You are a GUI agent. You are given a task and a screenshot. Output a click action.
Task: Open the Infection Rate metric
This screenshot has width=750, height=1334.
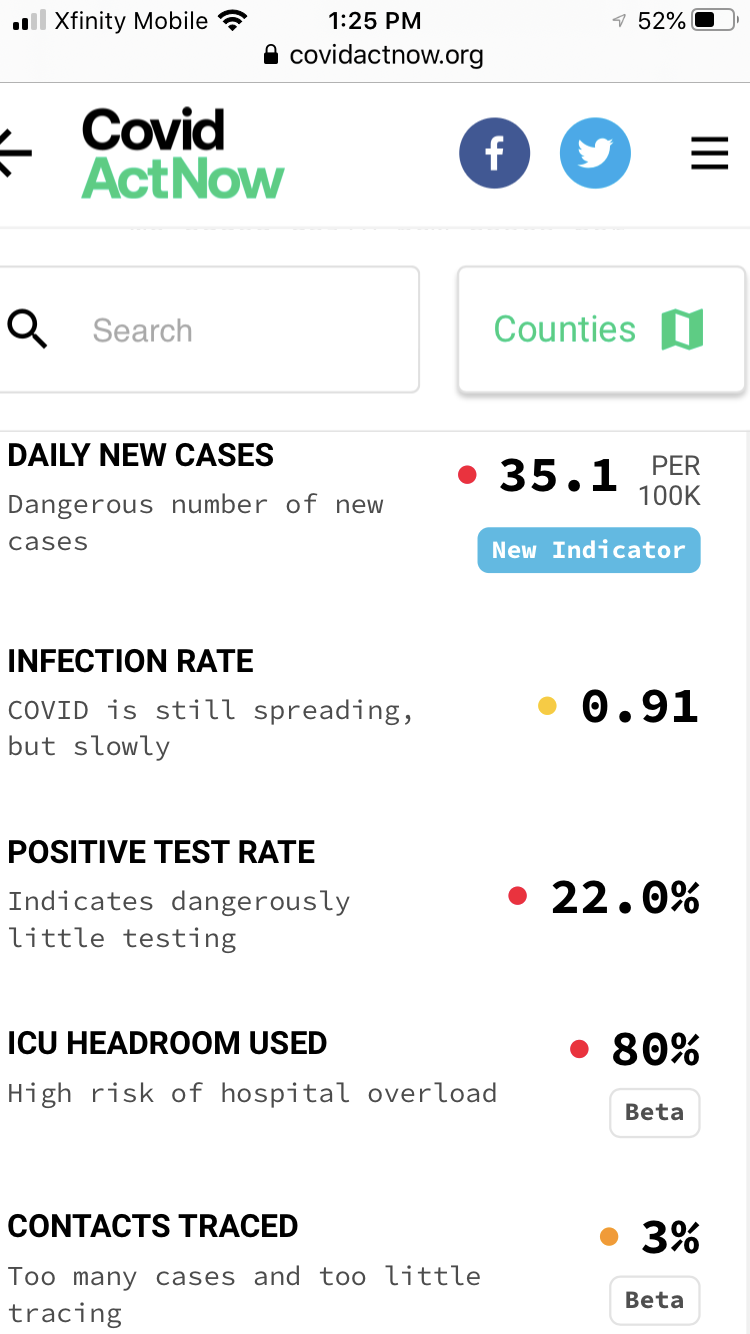(130, 661)
